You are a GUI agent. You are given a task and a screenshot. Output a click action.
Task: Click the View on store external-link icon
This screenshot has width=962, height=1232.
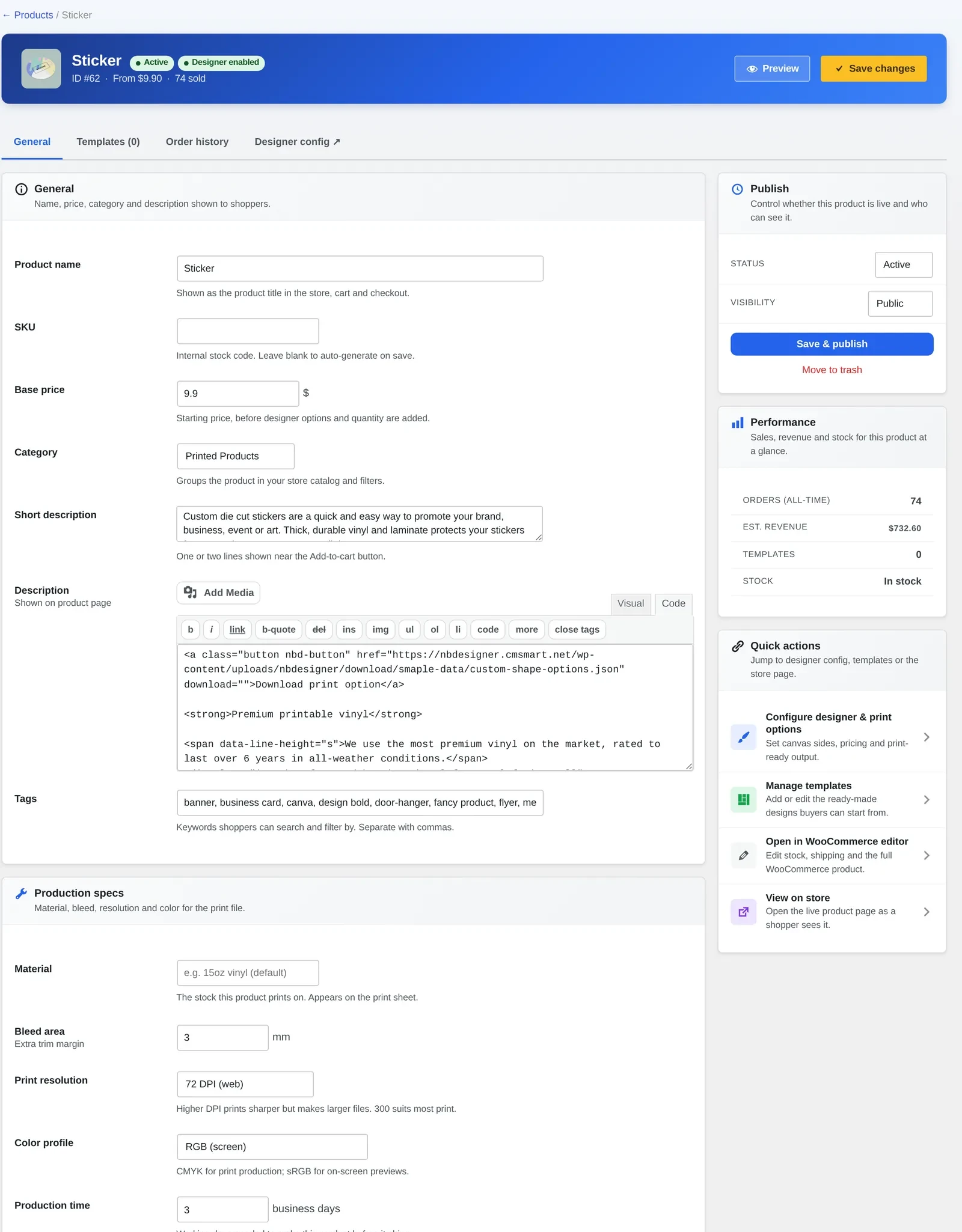(744, 912)
